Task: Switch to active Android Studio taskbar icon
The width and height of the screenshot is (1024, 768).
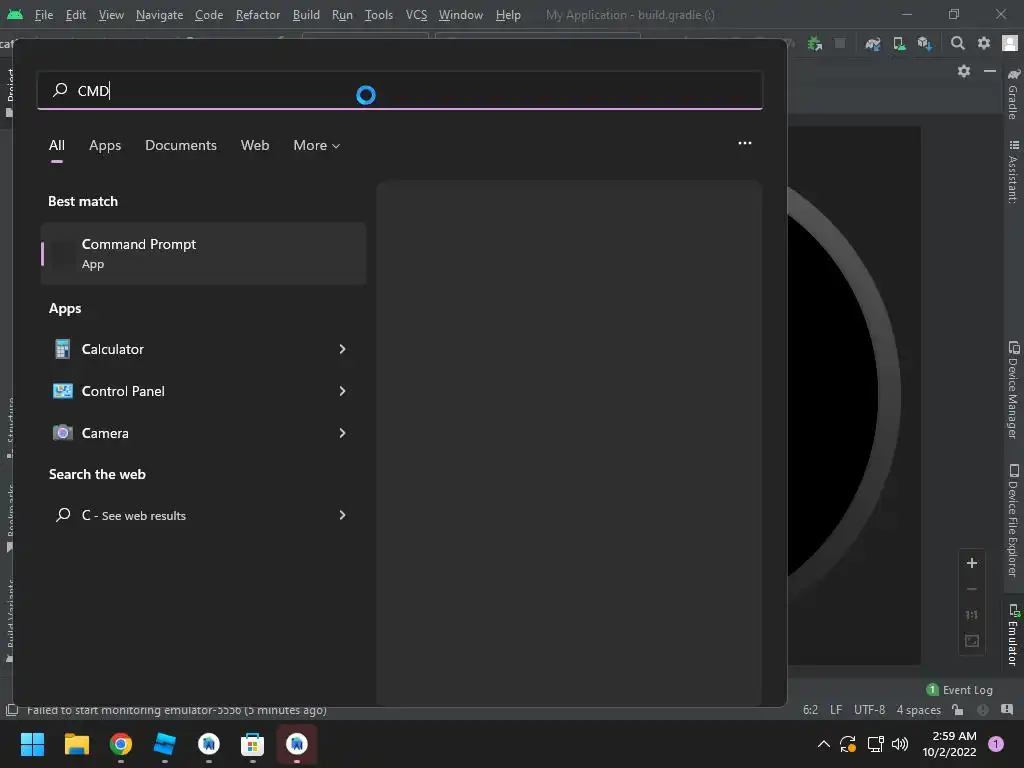Action: pos(296,744)
